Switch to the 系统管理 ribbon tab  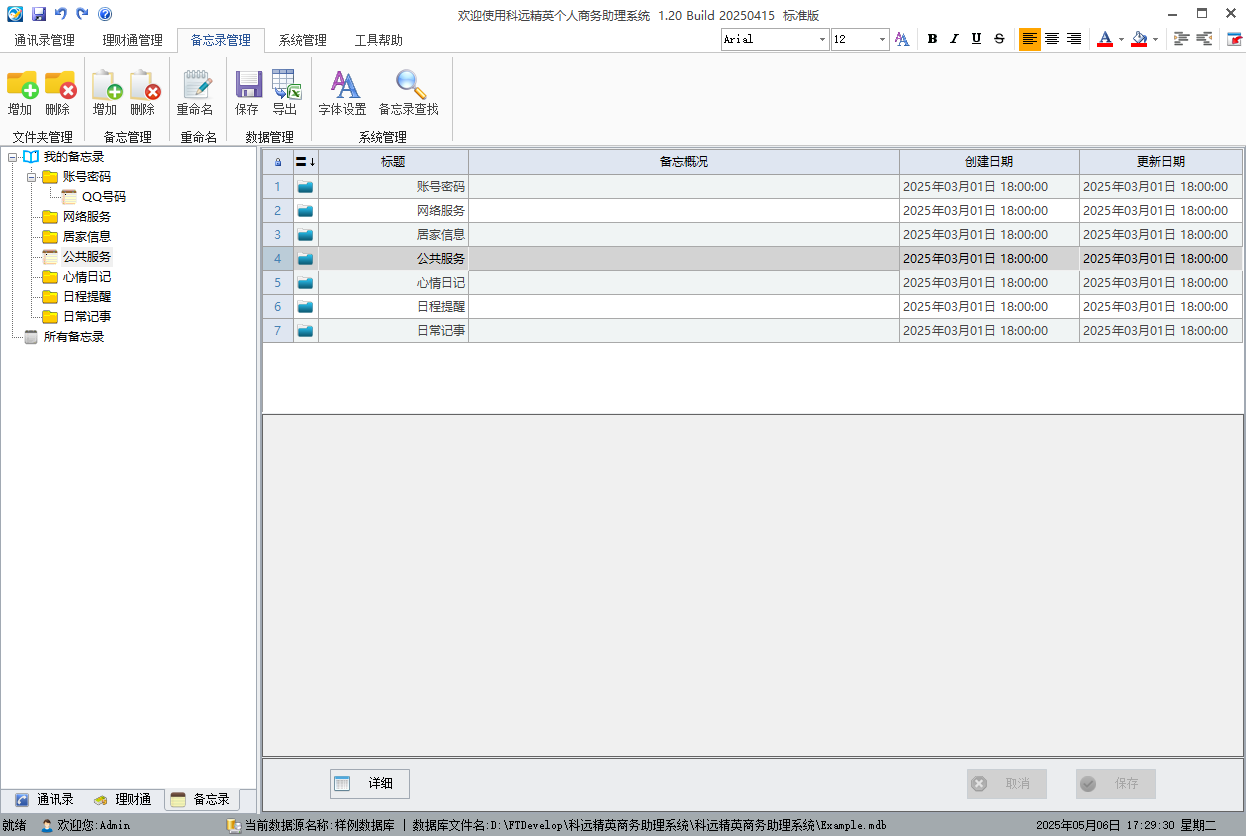[302, 41]
